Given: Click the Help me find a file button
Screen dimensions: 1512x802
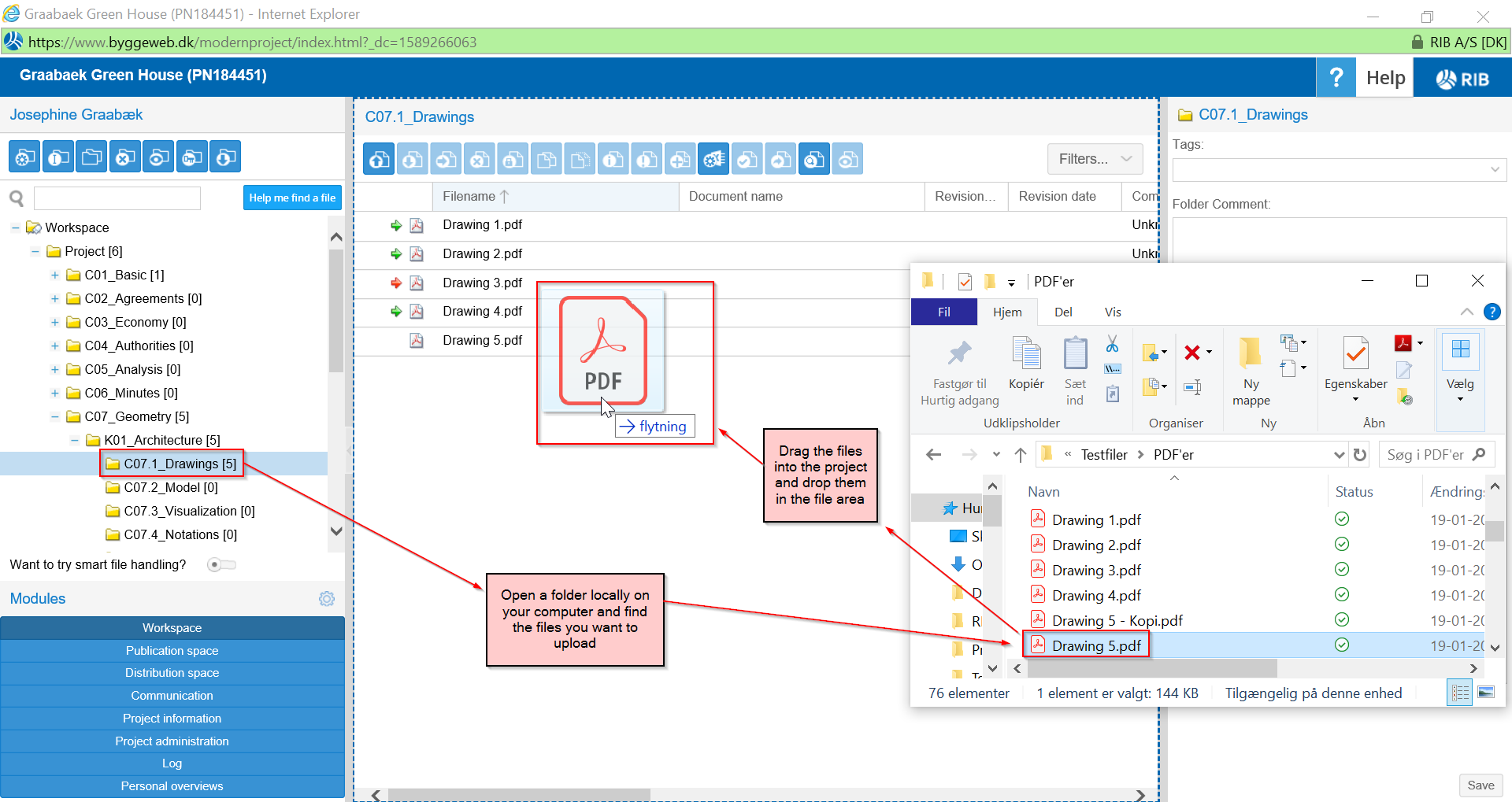Looking at the screenshot, I should (292, 198).
